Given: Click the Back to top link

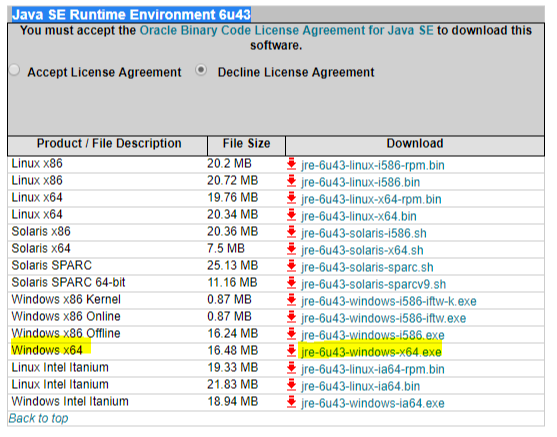Looking at the screenshot, I should click(38, 418).
